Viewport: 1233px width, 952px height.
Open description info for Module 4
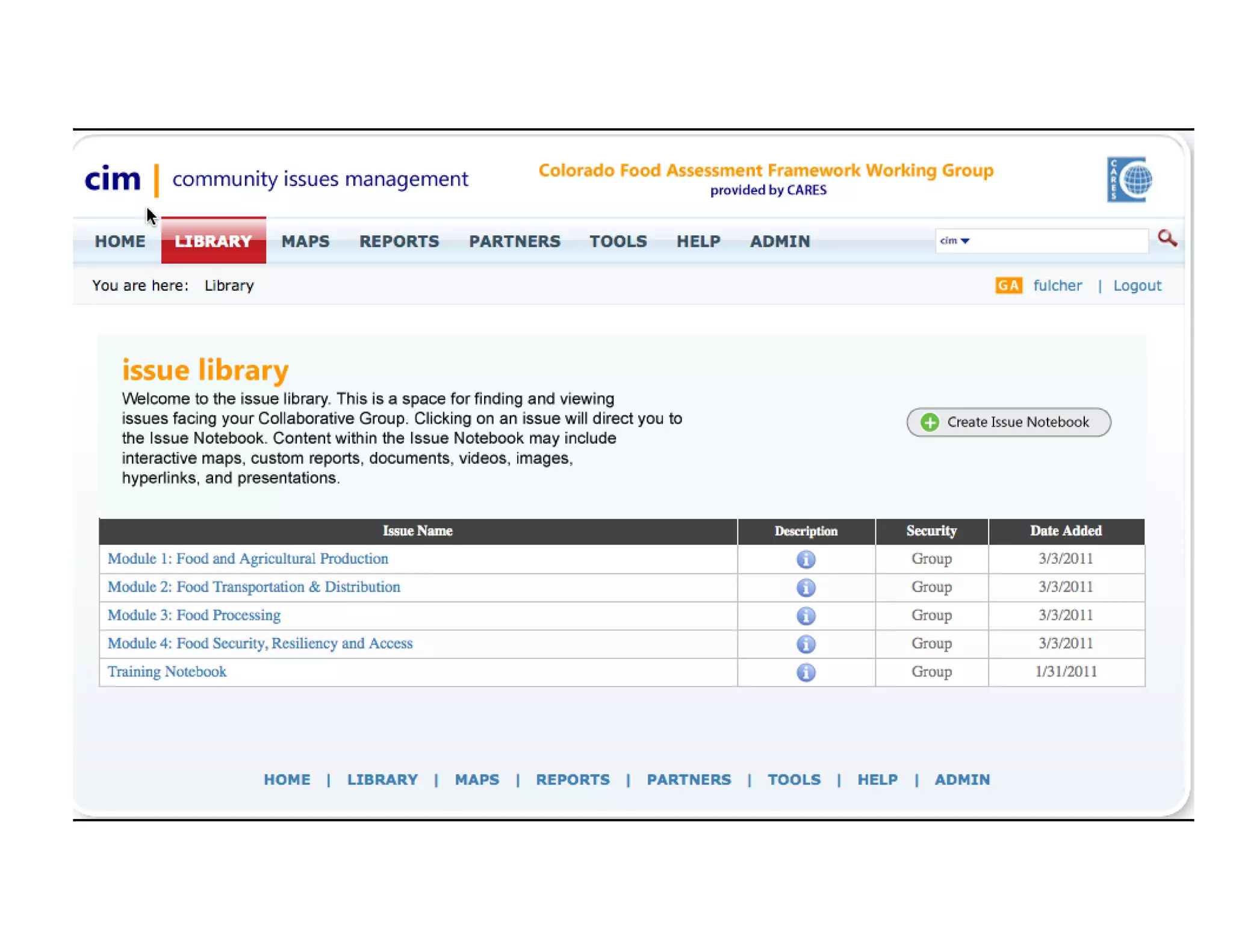pyautogui.click(x=806, y=644)
